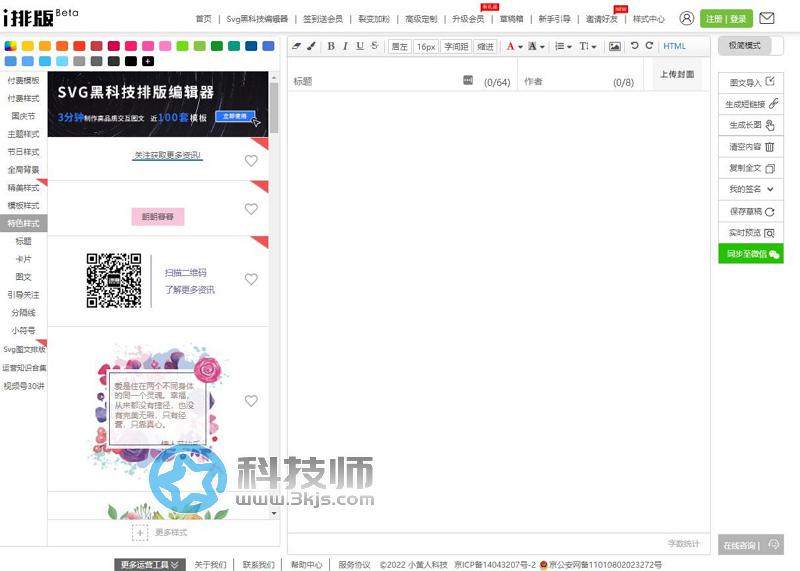Click the emoji icon in title field
Screen dimensions: 800x571
468,80
